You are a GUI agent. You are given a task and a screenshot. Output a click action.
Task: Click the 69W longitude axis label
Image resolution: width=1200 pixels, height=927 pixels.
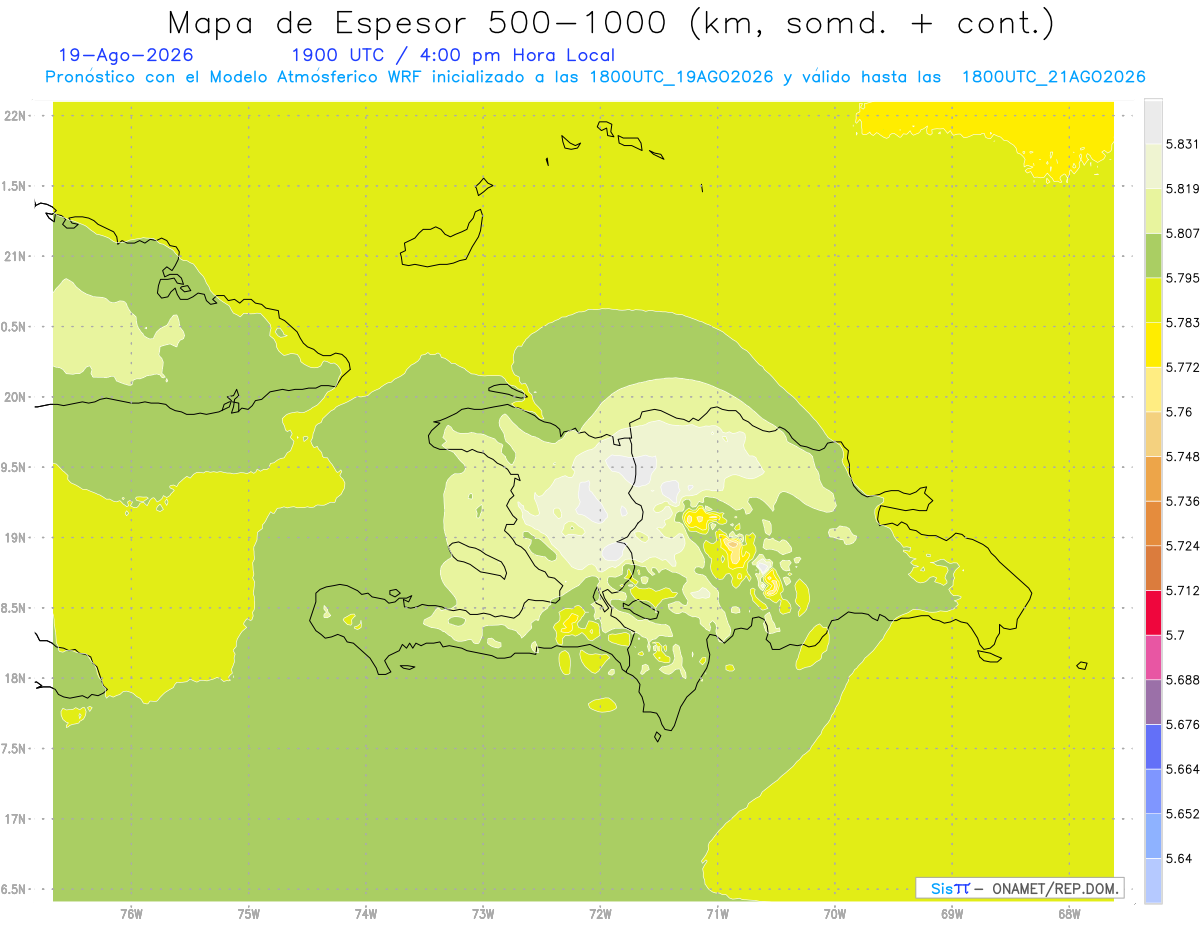[x=952, y=914]
